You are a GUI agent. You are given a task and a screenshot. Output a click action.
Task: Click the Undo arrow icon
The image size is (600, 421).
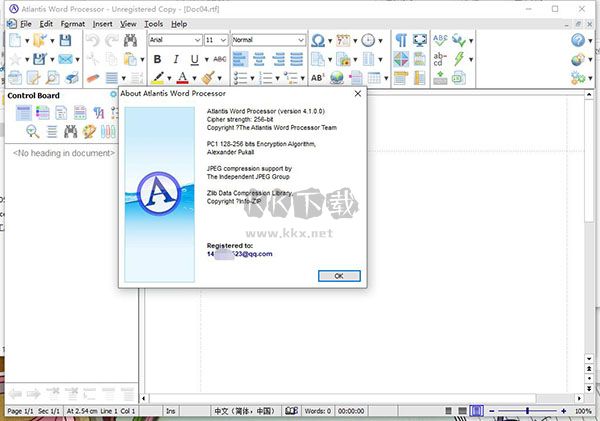91,40
